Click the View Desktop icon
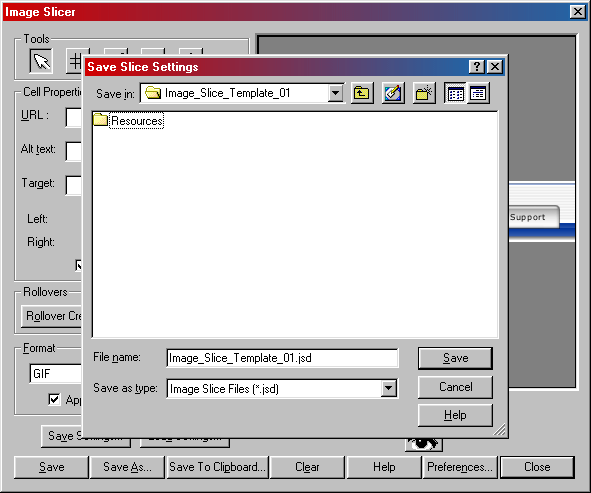 393,93
